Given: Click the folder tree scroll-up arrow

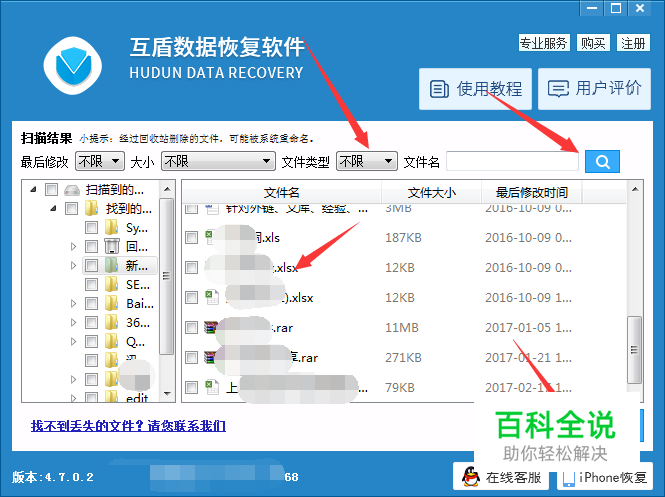Looking at the screenshot, I should point(167,189).
